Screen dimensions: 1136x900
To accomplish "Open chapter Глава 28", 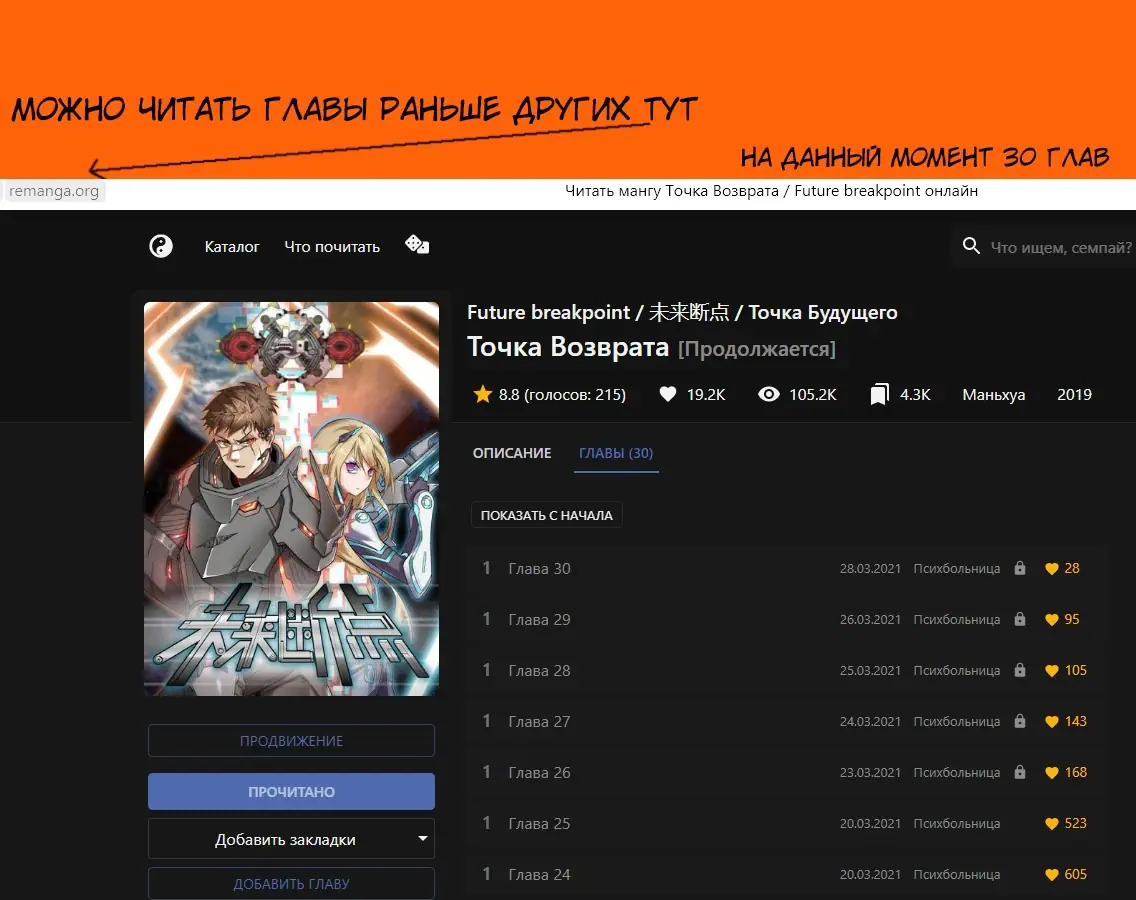I will pyautogui.click(x=539, y=671).
